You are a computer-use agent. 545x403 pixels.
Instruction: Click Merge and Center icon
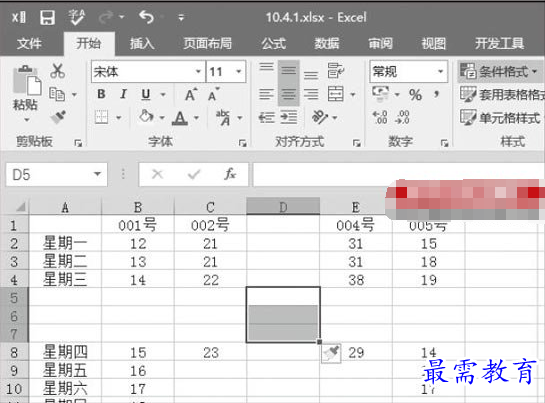pyautogui.click(x=336, y=94)
